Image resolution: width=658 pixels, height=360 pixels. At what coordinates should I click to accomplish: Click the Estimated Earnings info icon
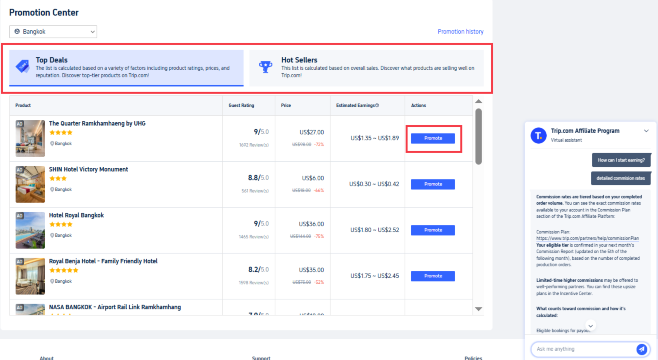coord(377,105)
